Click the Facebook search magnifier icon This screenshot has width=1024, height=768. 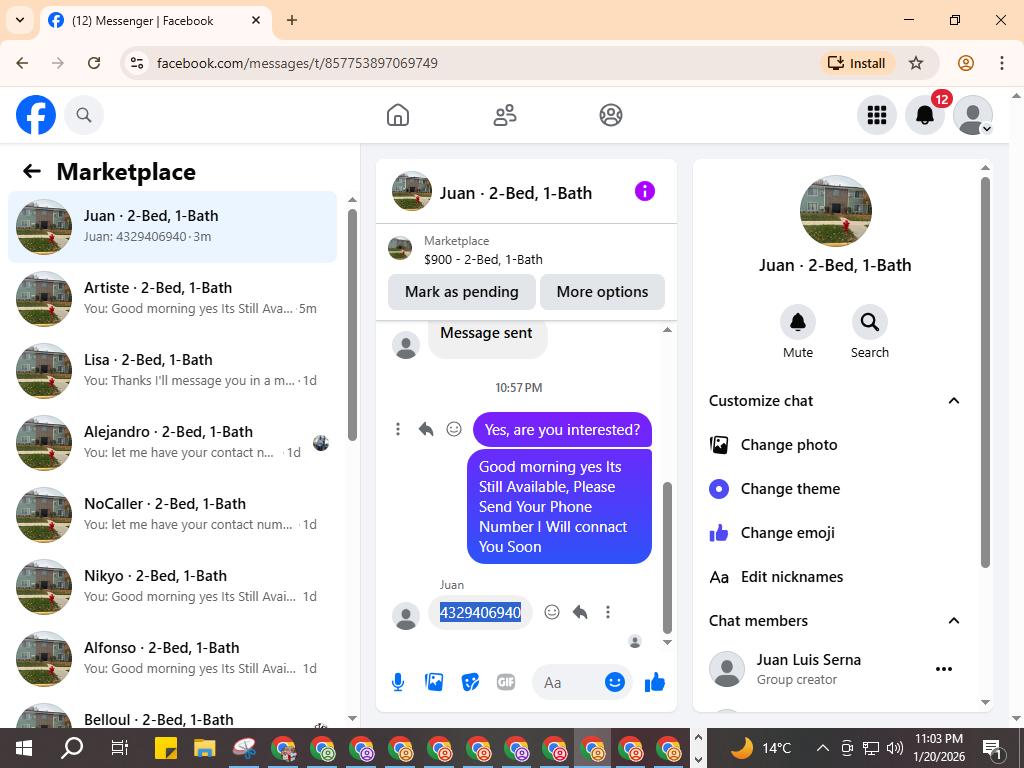pyautogui.click(x=84, y=115)
